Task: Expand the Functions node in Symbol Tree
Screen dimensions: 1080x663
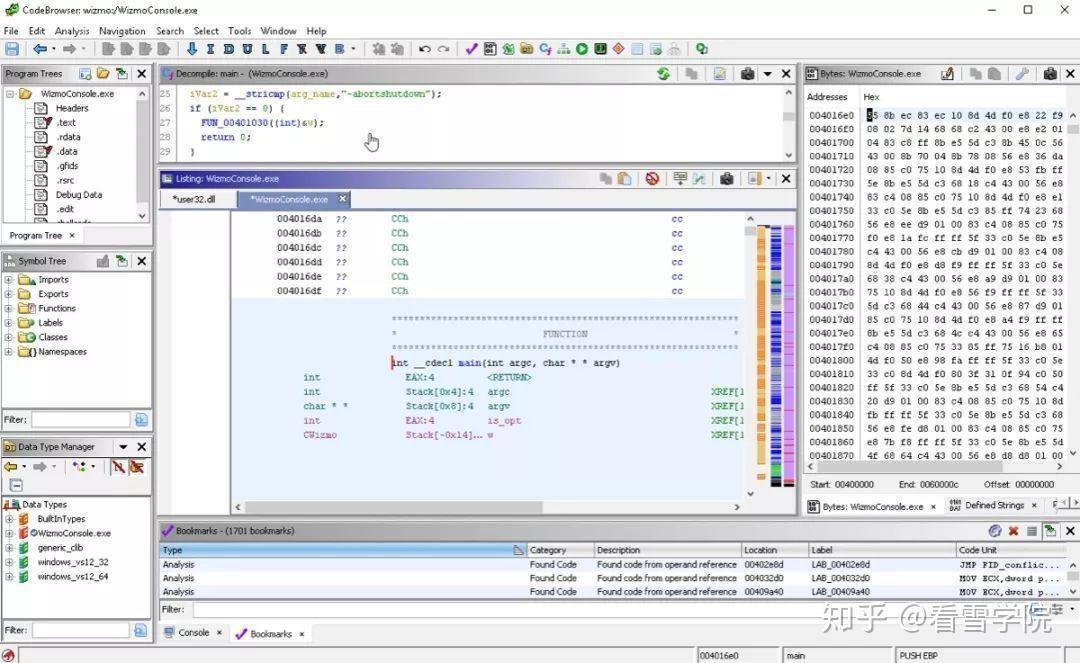Action: 9,309
